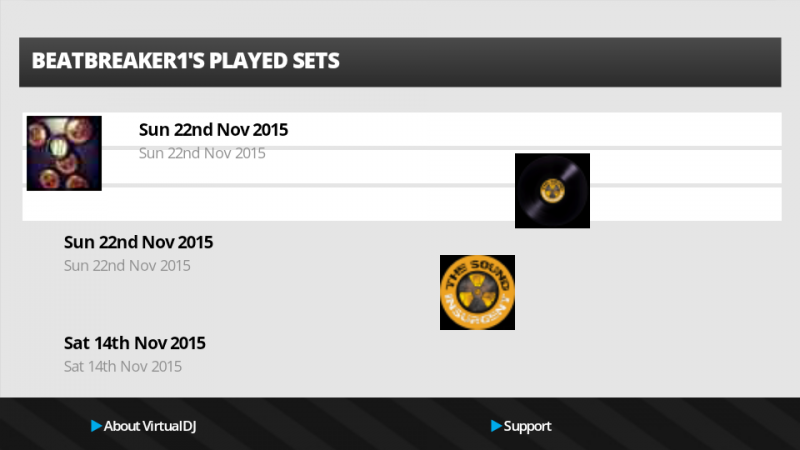800x450 pixels.
Task: Click the radiation symbol in the Sound Insurgent logo
Action: (x=478, y=291)
